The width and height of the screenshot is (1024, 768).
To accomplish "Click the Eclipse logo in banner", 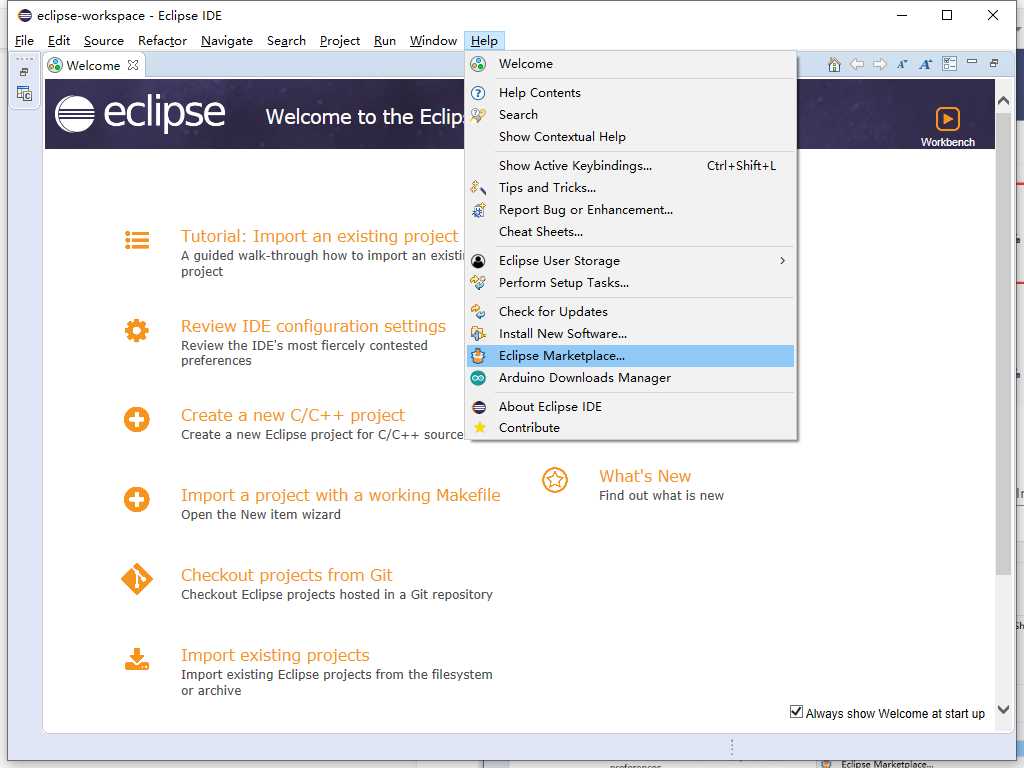I will [x=140, y=114].
